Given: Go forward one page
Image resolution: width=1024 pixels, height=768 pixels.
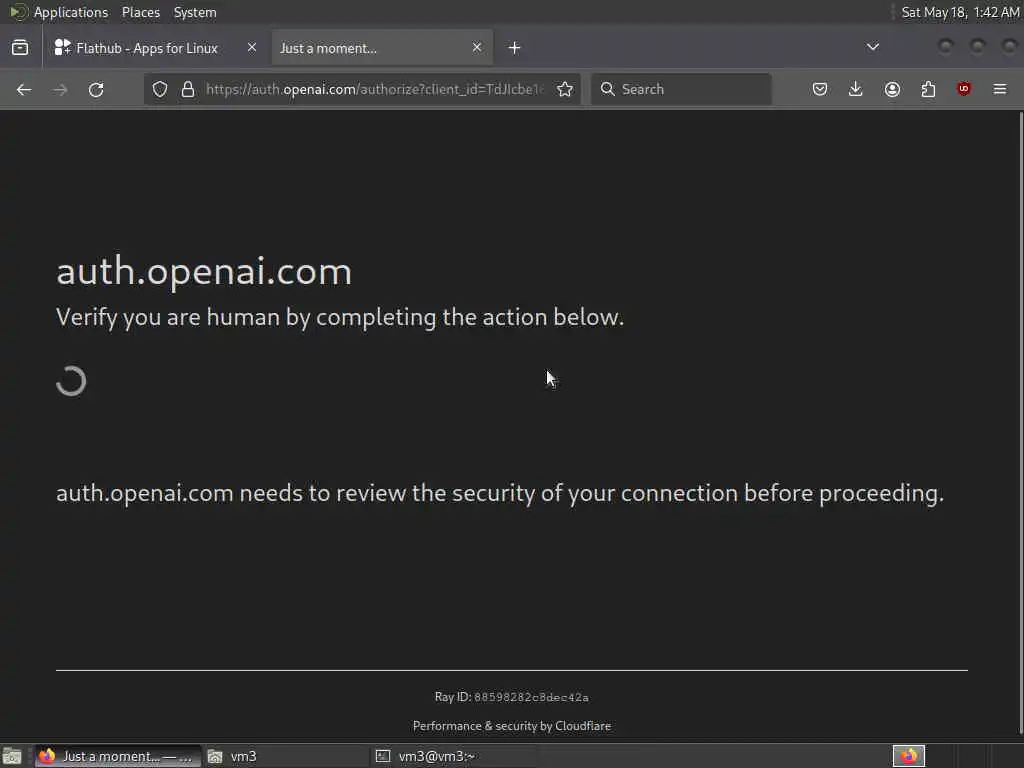Looking at the screenshot, I should [x=60, y=89].
